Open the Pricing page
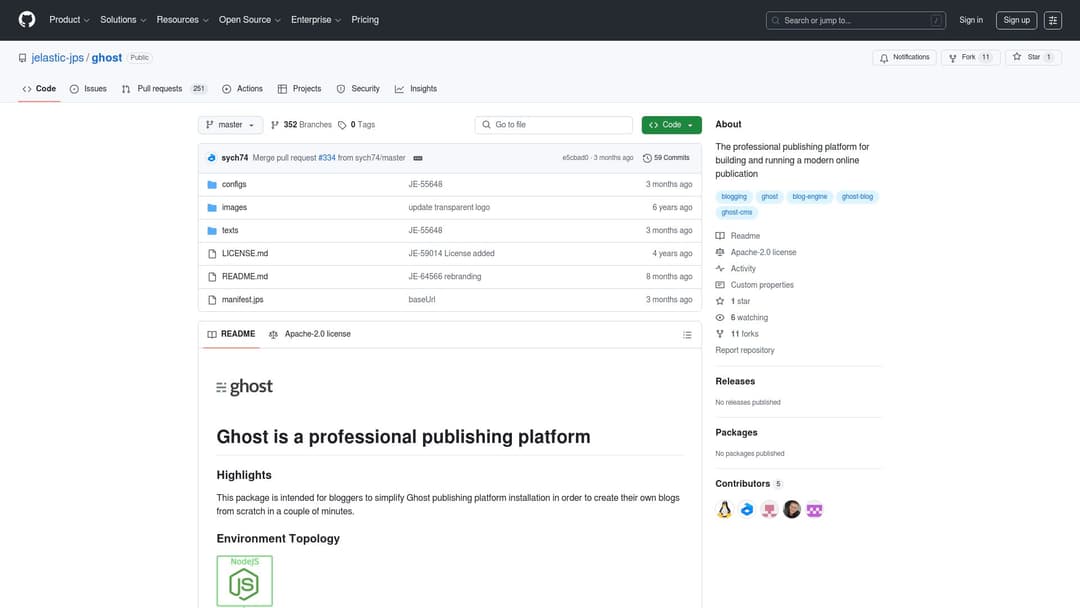The height and width of the screenshot is (608, 1080). [x=365, y=20]
